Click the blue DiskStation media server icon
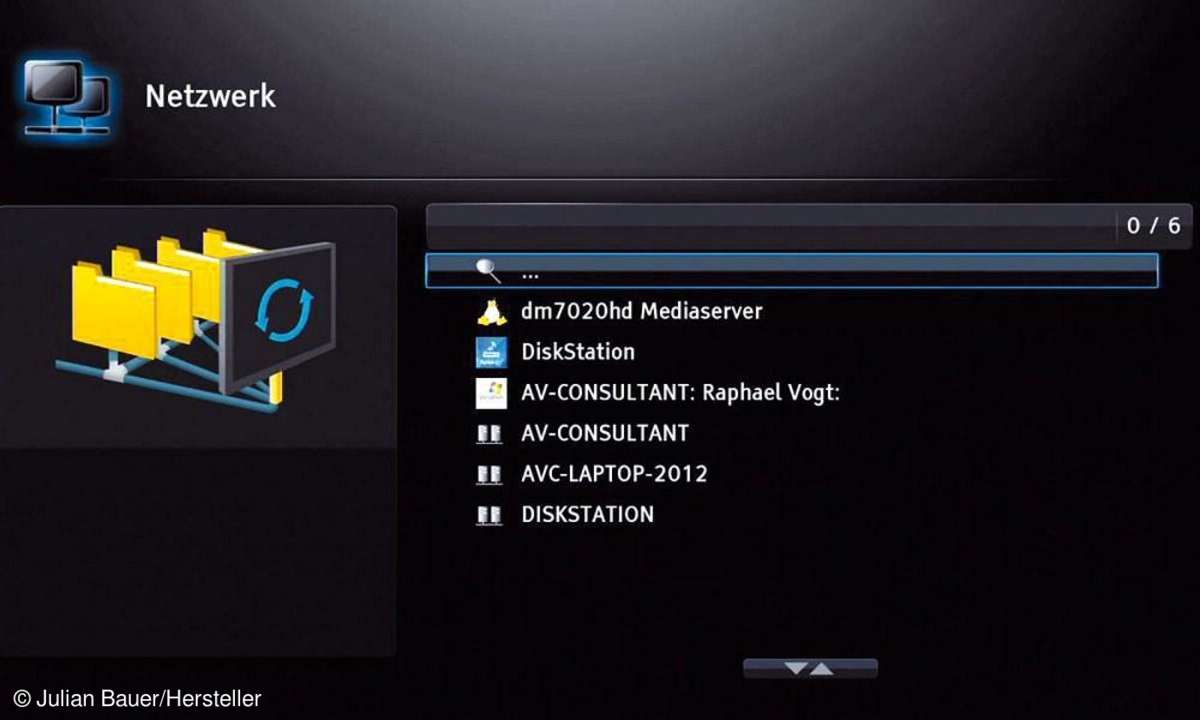The width and height of the screenshot is (1200, 720). (490, 352)
